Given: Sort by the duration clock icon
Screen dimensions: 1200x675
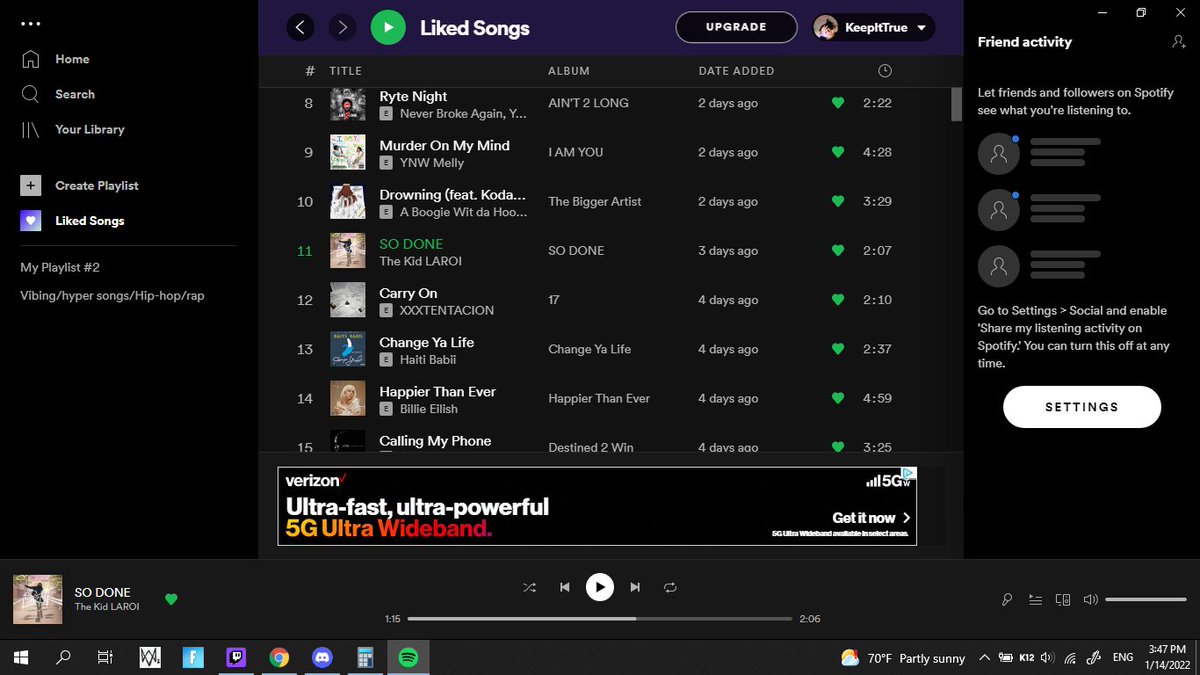Looking at the screenshot, I should (x=884, y=71).
